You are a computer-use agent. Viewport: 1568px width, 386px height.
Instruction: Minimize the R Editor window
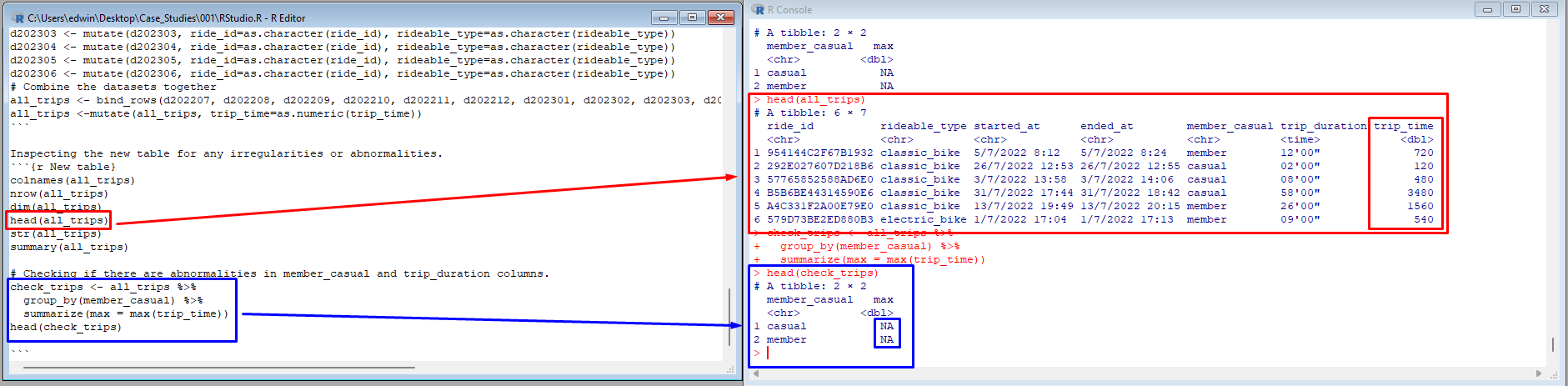(664, 18)
